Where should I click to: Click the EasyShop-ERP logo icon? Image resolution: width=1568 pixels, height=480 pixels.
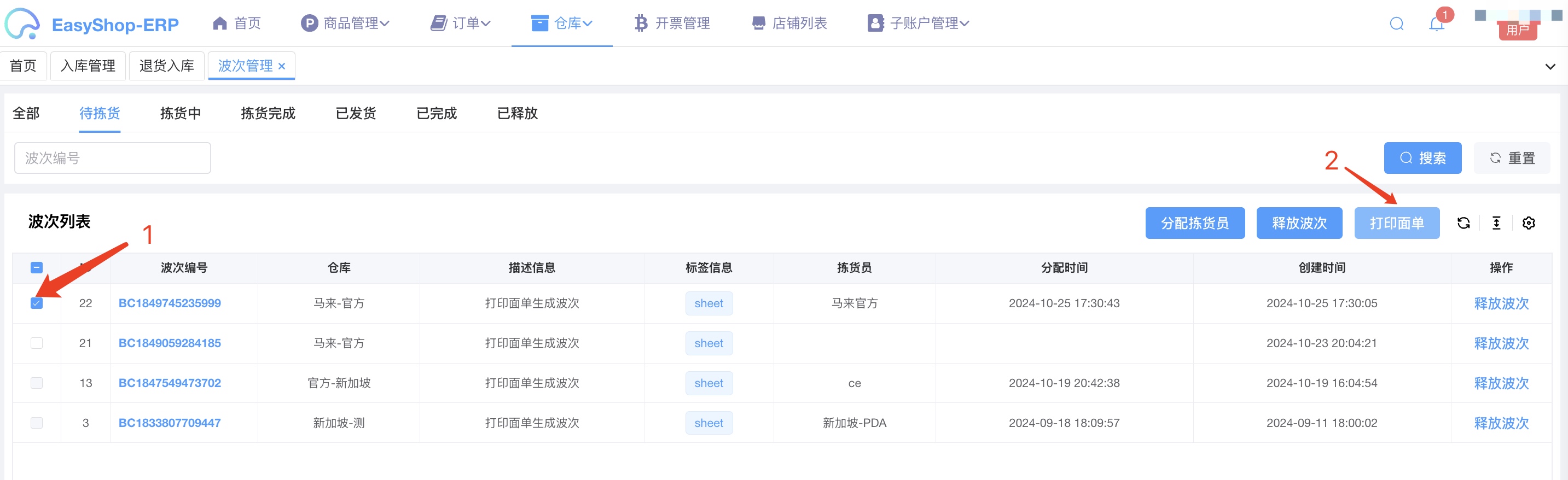pos(22,24)
